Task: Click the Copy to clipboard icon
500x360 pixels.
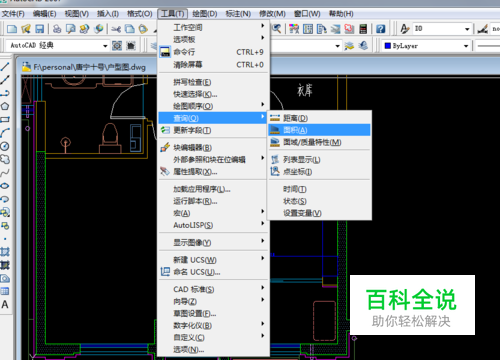Action: click(x=130, y=29)
